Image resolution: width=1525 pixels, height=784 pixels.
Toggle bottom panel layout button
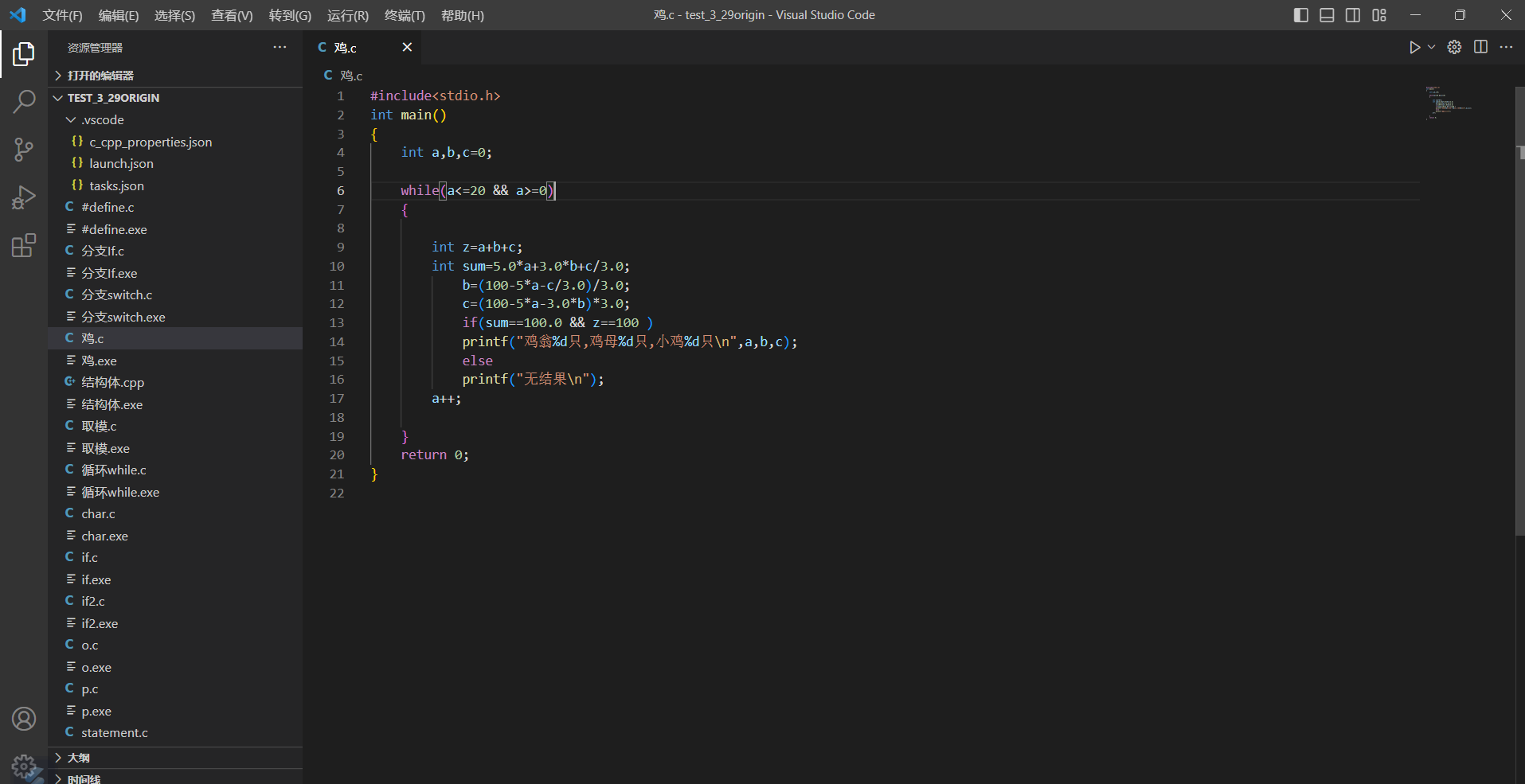[x=1327, y=15]
